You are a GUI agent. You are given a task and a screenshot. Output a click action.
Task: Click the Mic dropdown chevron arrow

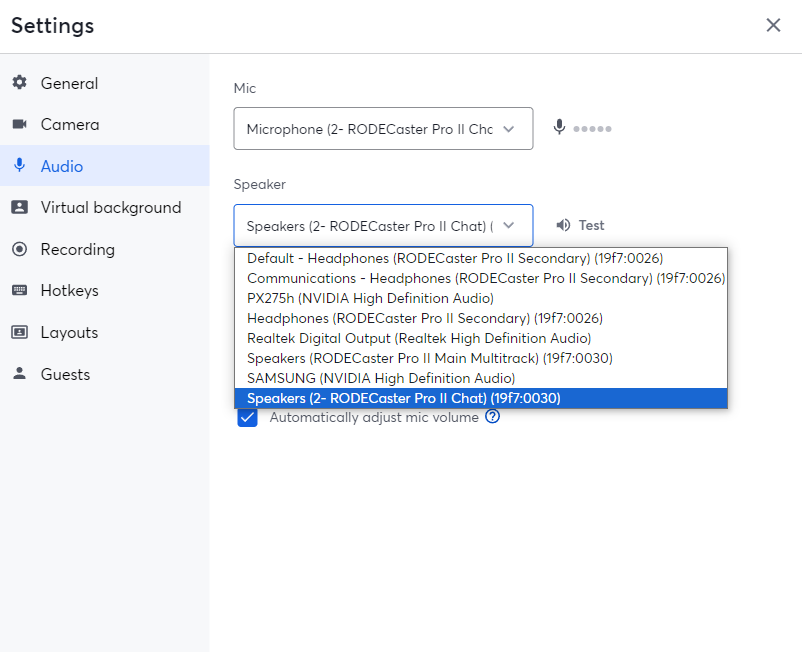(508, 129)
